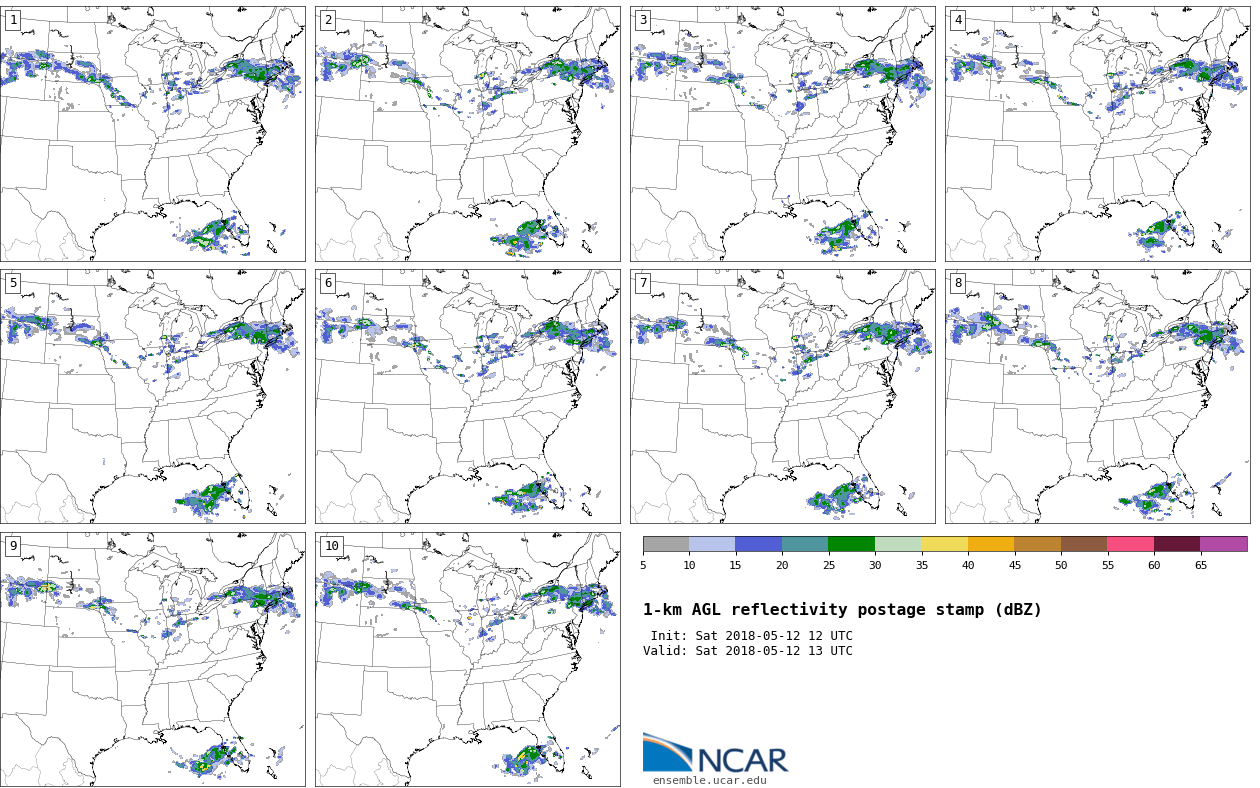This screenshot has height=788, width=1260.
Task: Click the Valid time text line
Action: tap(748, 651)
